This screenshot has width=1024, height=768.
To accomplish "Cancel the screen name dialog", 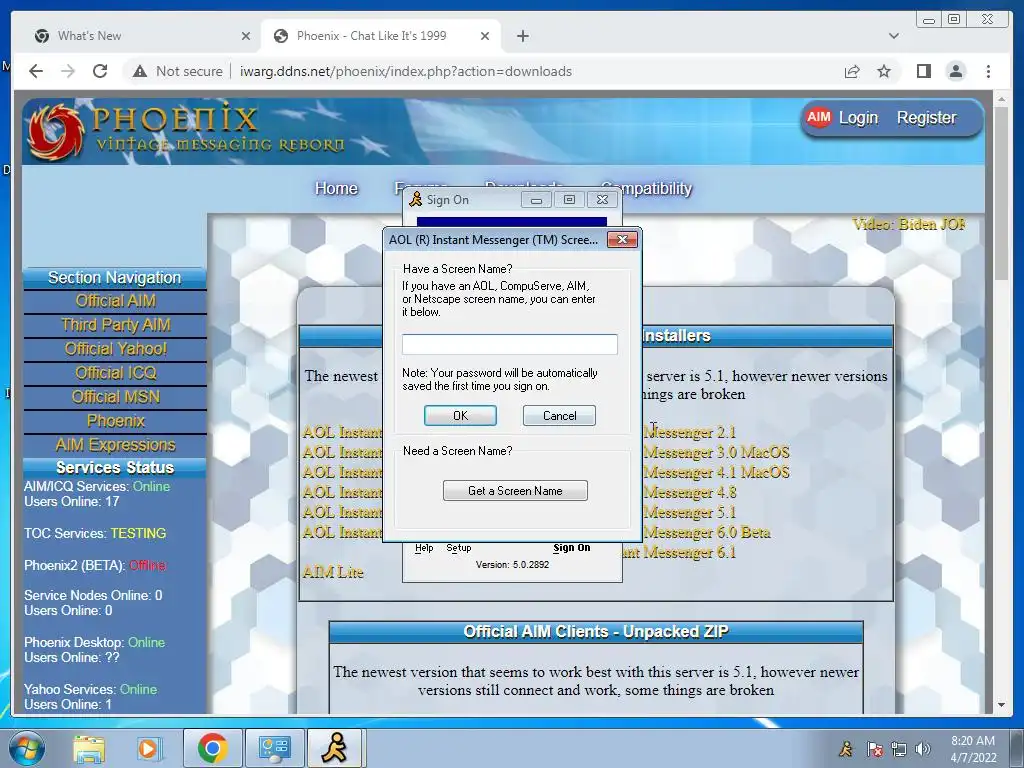I will pyautogui.click(x=559, y=415).
